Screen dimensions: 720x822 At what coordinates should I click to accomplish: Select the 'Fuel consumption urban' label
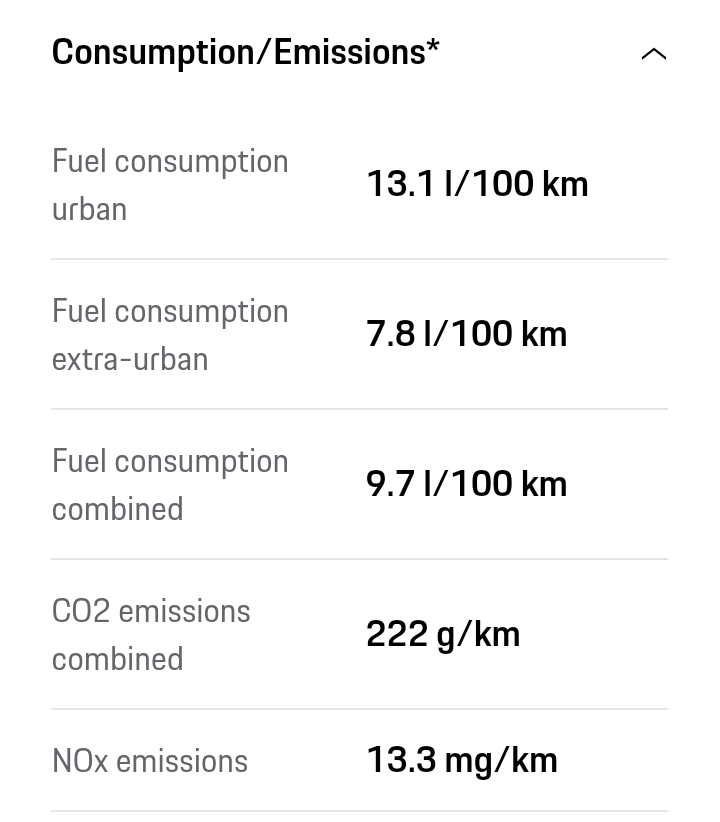pos(170,185)
